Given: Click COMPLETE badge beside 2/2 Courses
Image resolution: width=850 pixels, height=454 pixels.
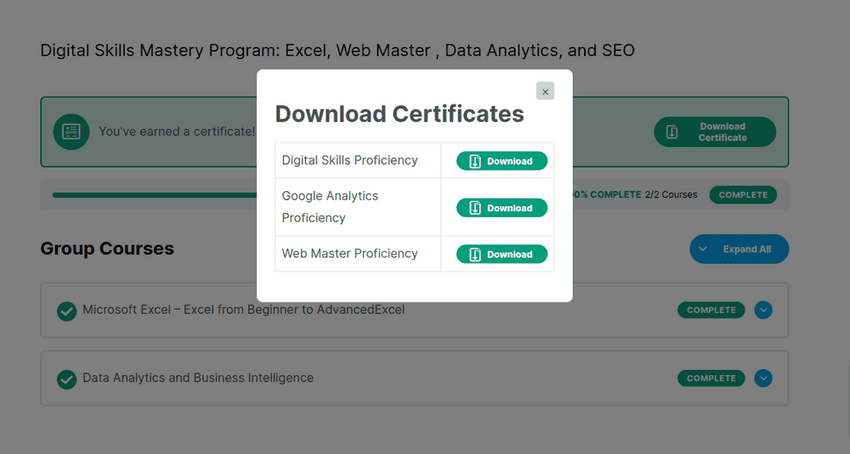Looking at the screenshot, I should [742, 195].
